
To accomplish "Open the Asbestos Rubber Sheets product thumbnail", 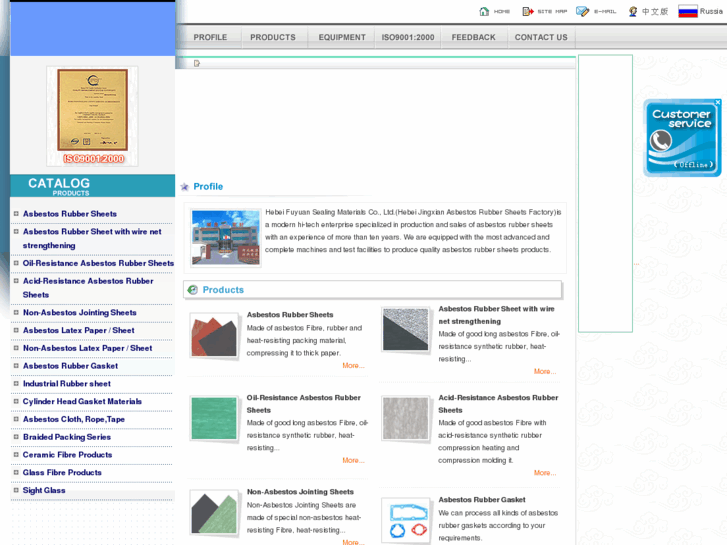I will [214, 336].
